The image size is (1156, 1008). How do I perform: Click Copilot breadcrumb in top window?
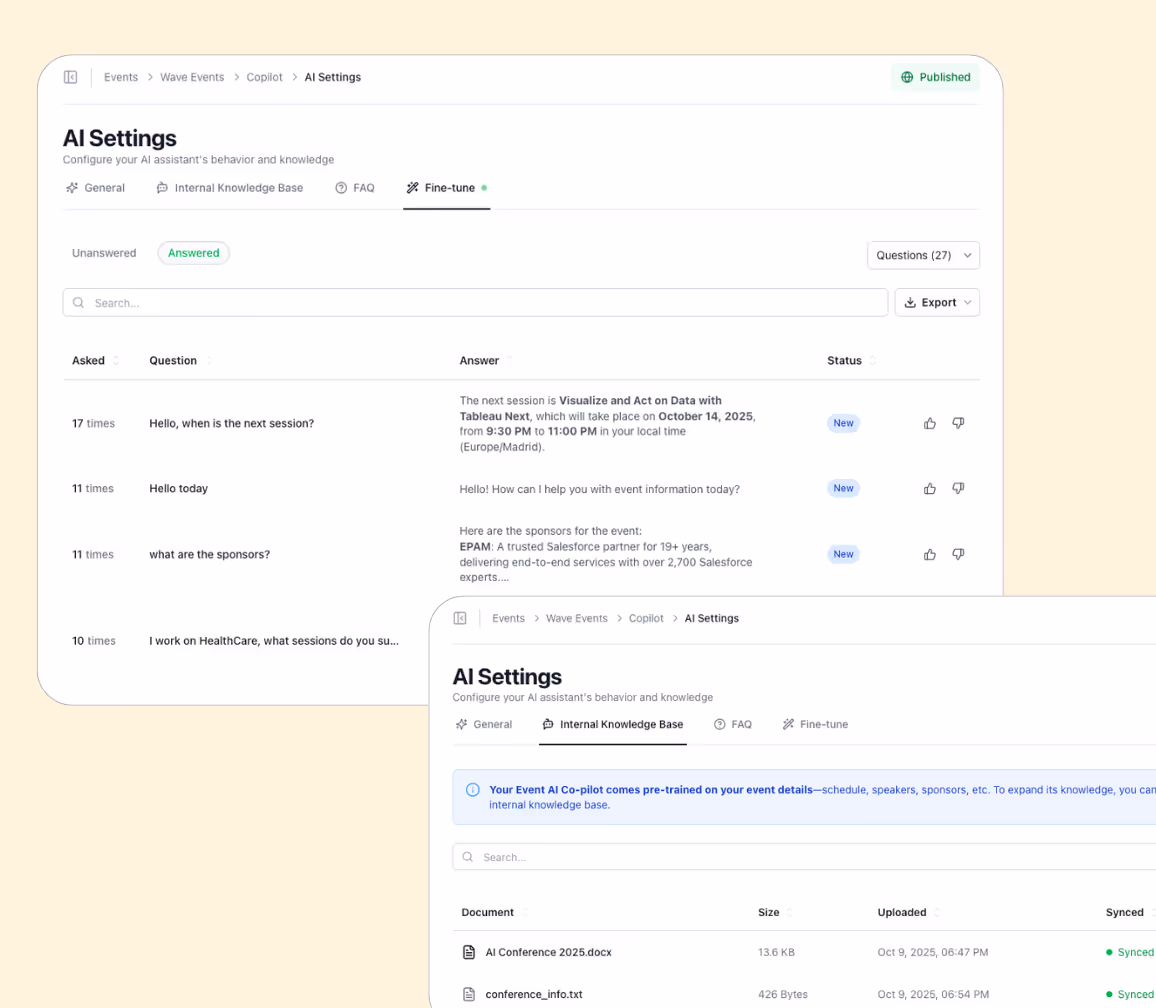[265, 77]
